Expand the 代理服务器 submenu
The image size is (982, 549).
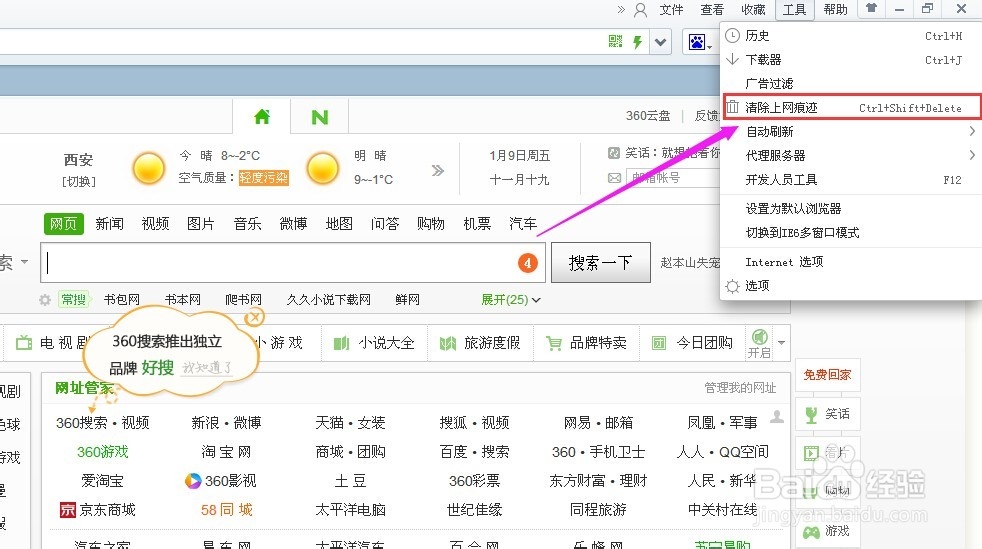click(849, 155)
